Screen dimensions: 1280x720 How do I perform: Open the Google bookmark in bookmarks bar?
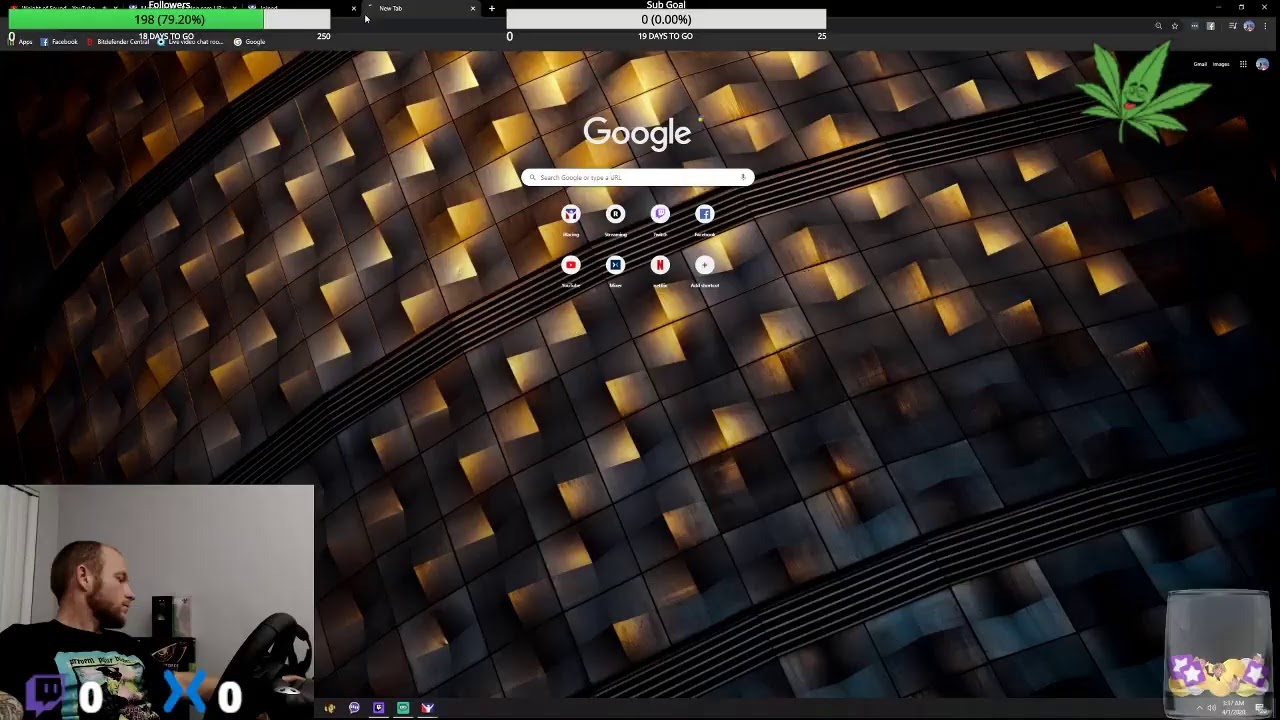(249, 42)
